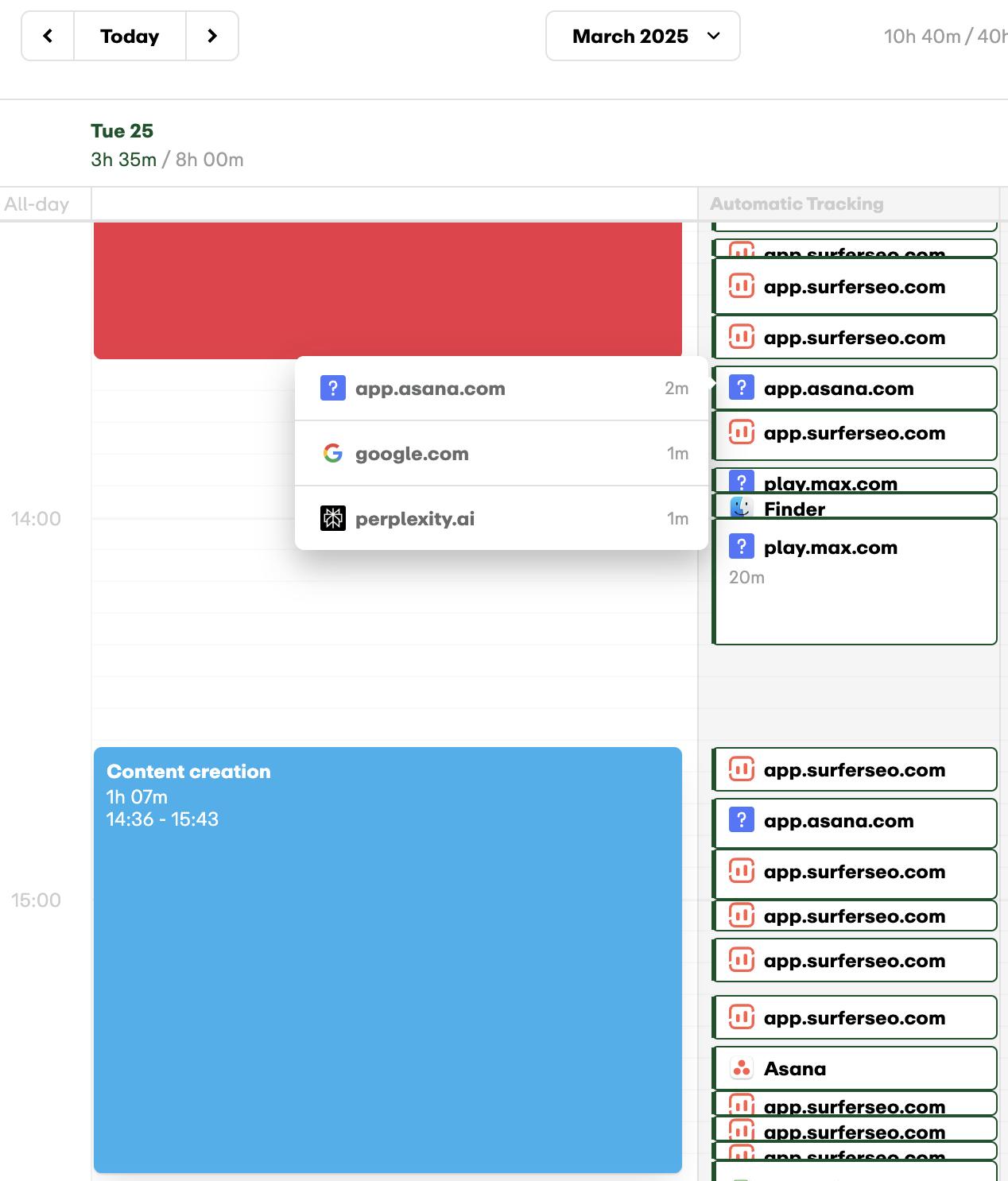Select google.com entry in popup list
The width and height of the screenshot is (1008, 1181).
(x=502, y=454)
